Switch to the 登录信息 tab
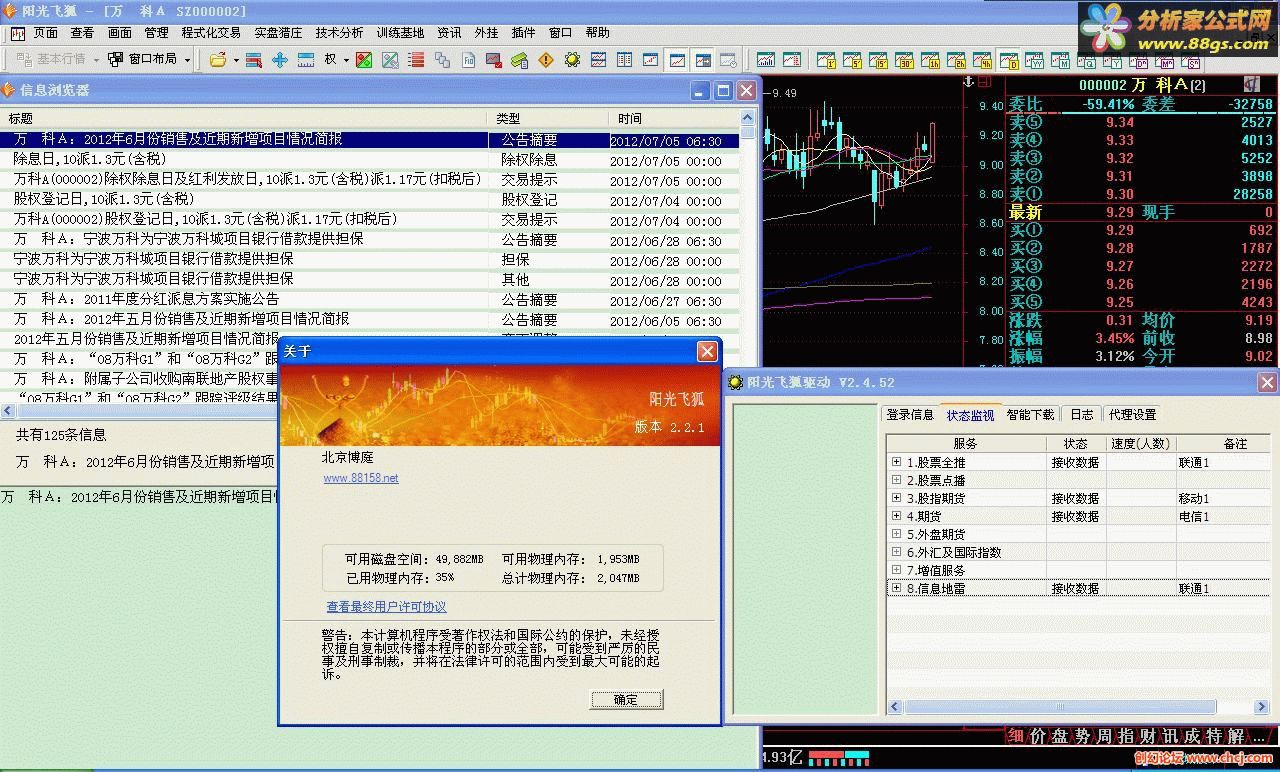 (x=910, y=414)
